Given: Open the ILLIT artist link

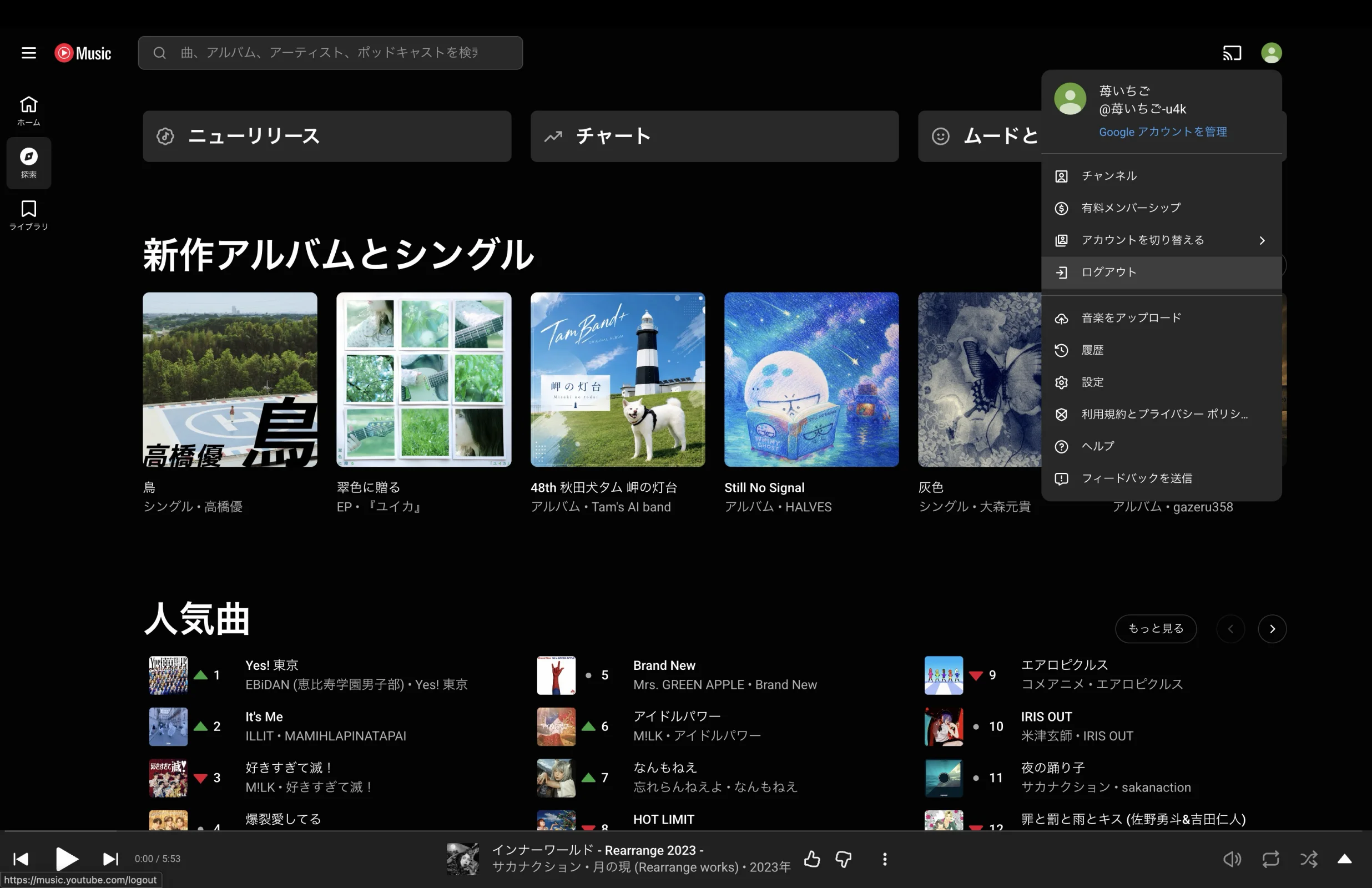Looking at the screenshot, I should 259,736.
